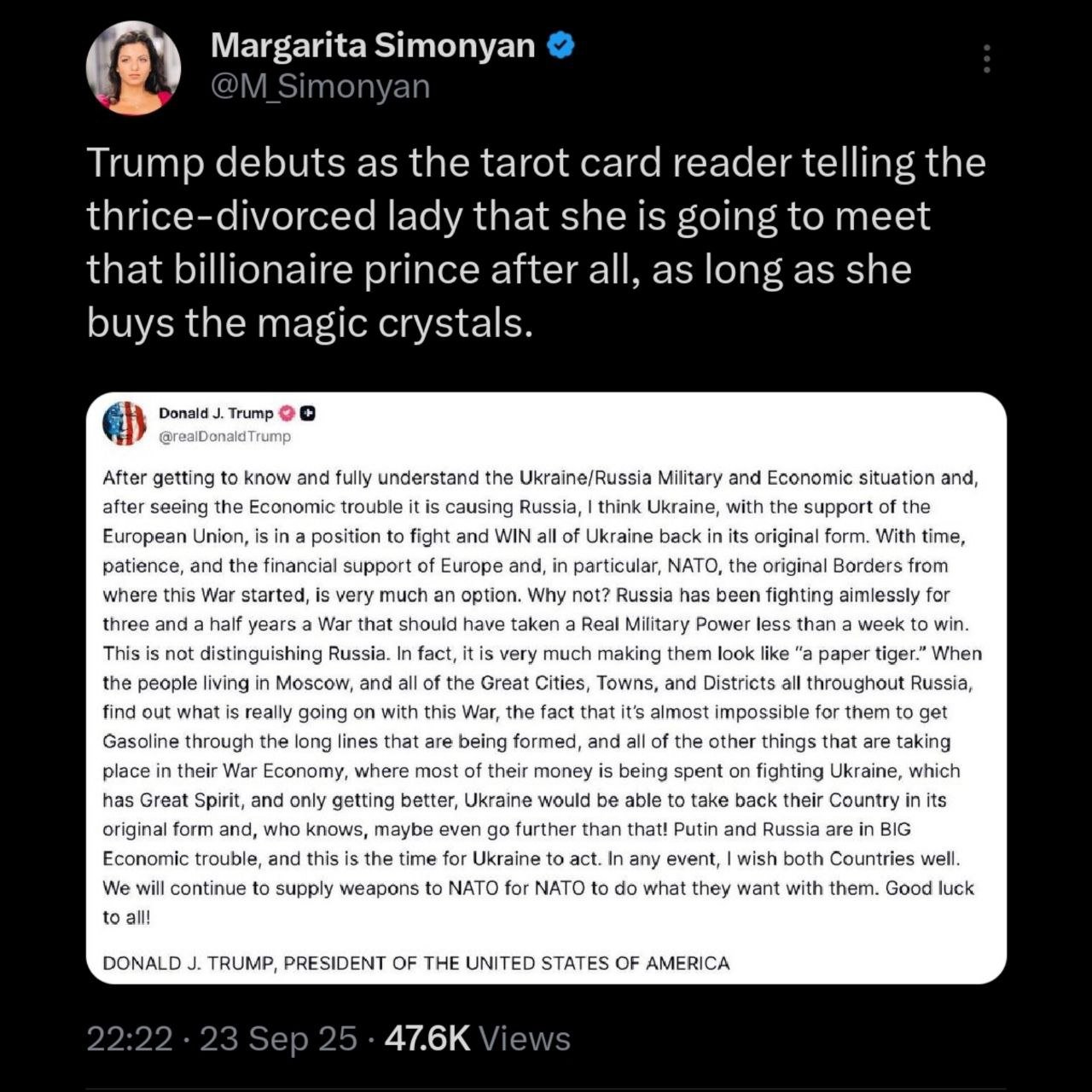The height and width of the screenshot is (1092, 1092).
Task: Click the blue verified checkmark badge
Action: click(560, 45)
